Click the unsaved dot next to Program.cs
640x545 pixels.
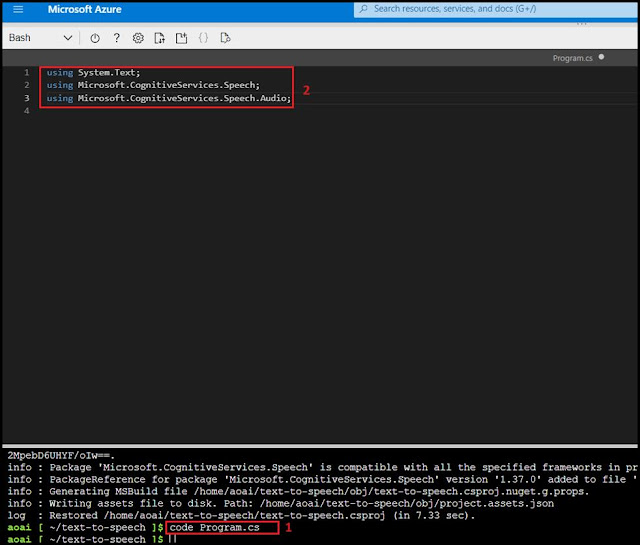[x=601, y=57]
